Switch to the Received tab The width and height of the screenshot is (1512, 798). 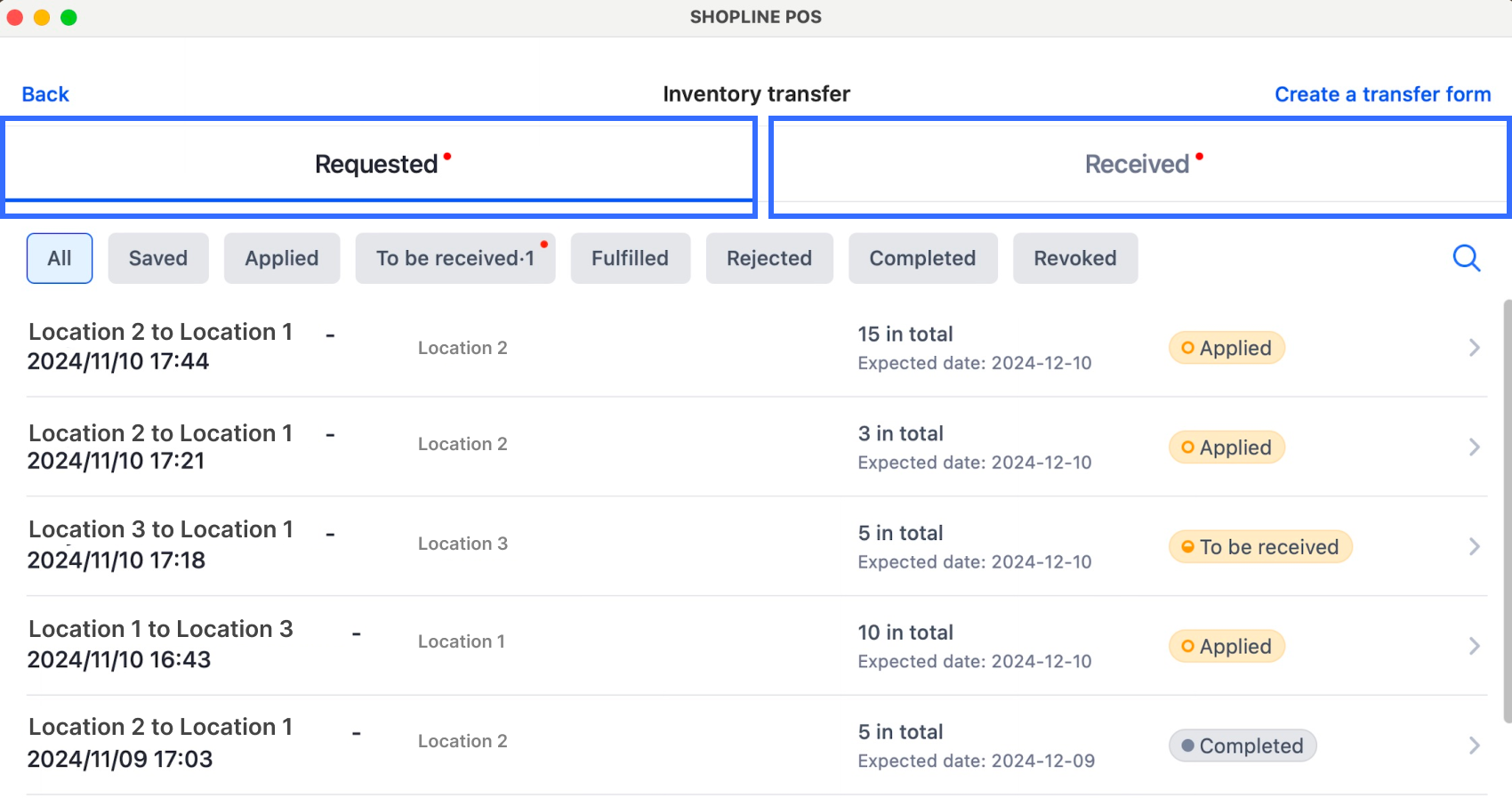[1139, 165]
